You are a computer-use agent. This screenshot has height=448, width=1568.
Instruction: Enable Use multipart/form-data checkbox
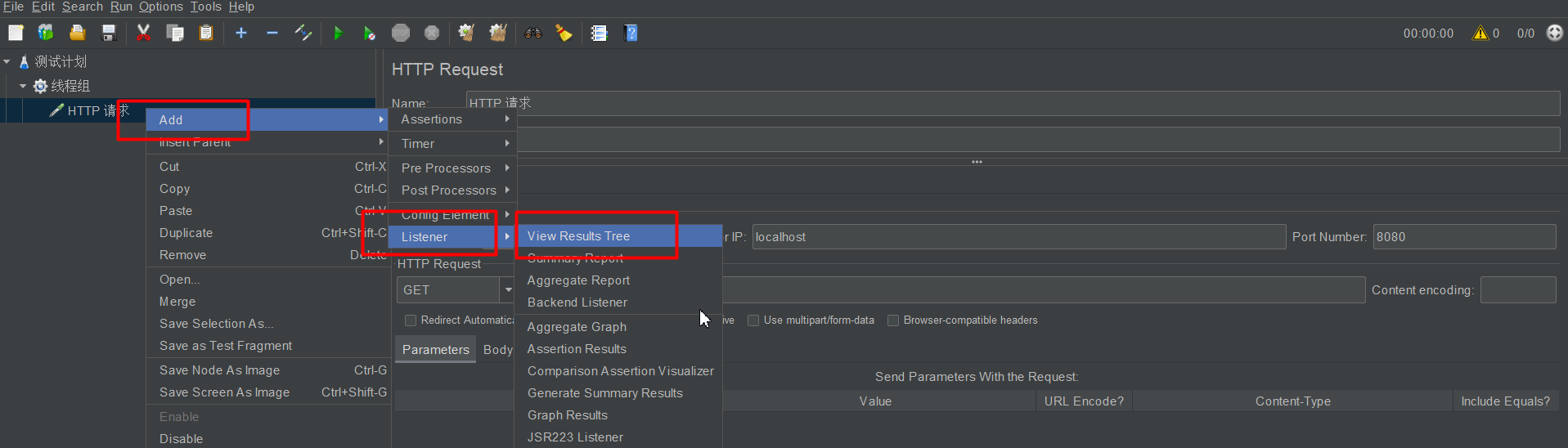click(753, 320)
